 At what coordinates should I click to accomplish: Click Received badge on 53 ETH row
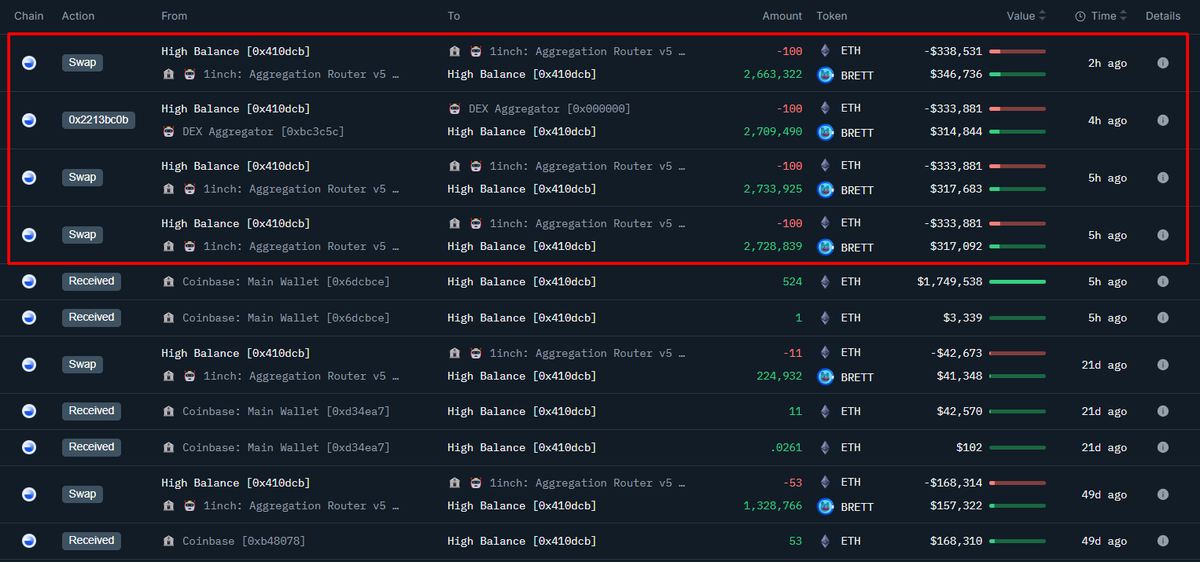(92, 540)
